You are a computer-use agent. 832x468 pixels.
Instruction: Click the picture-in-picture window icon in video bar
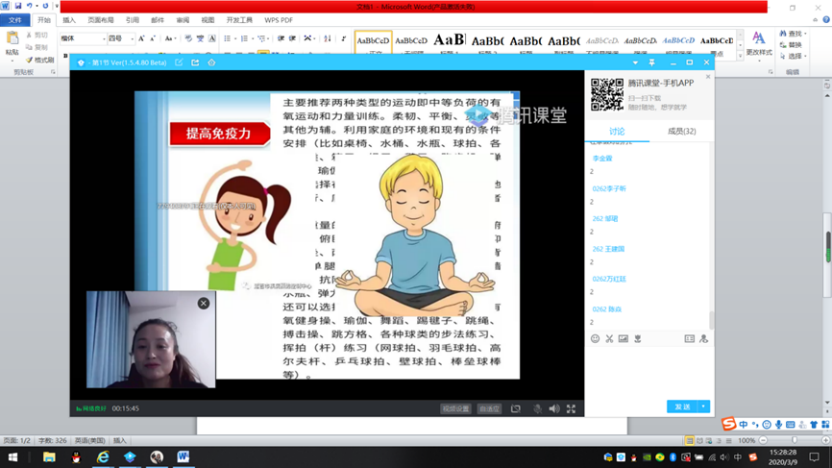[516, 409]
